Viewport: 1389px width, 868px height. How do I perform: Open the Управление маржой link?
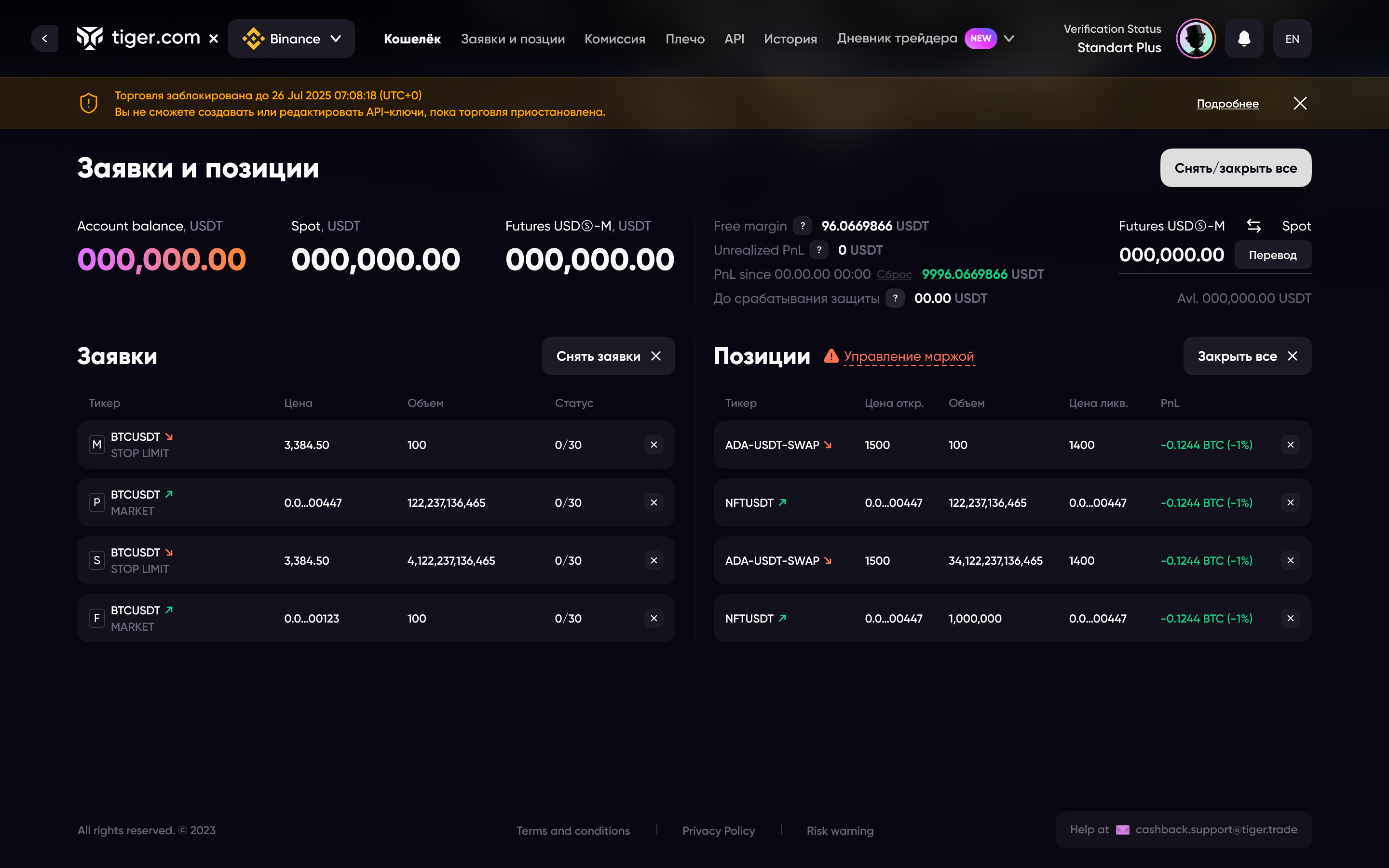[909, 356]
